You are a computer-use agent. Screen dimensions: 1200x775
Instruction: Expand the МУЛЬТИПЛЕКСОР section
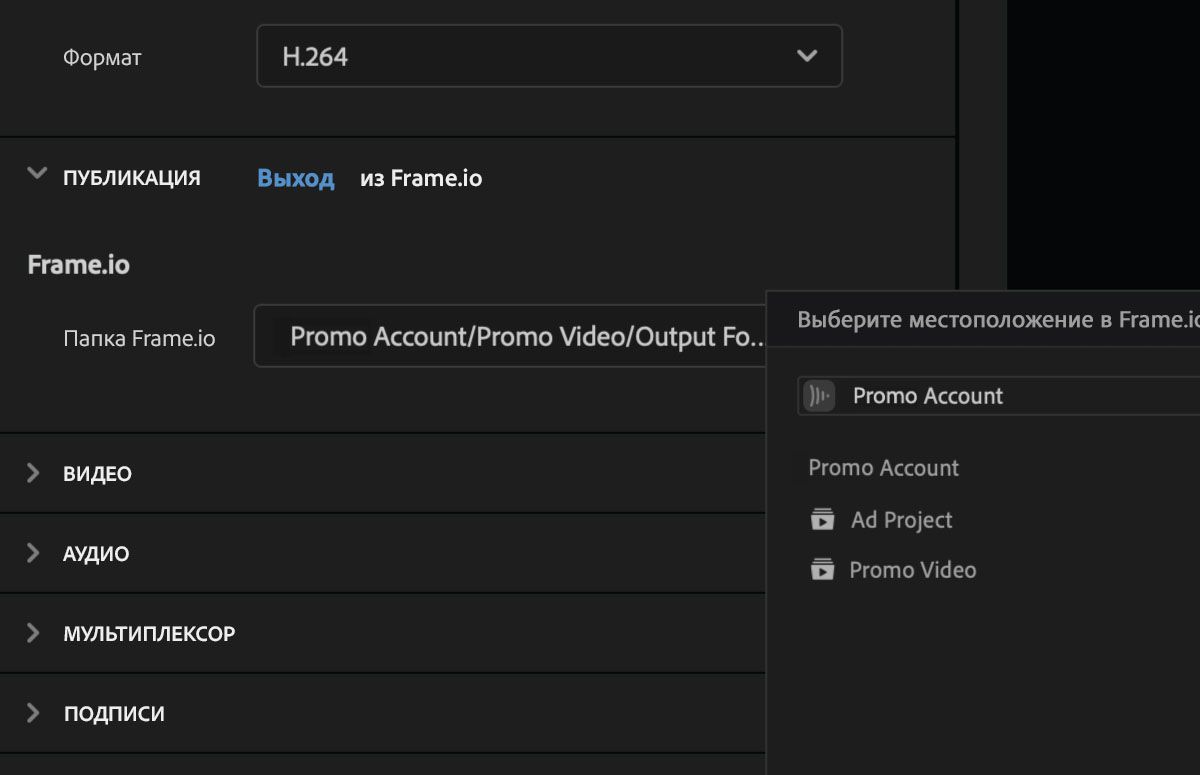click(x=33, y=633)
